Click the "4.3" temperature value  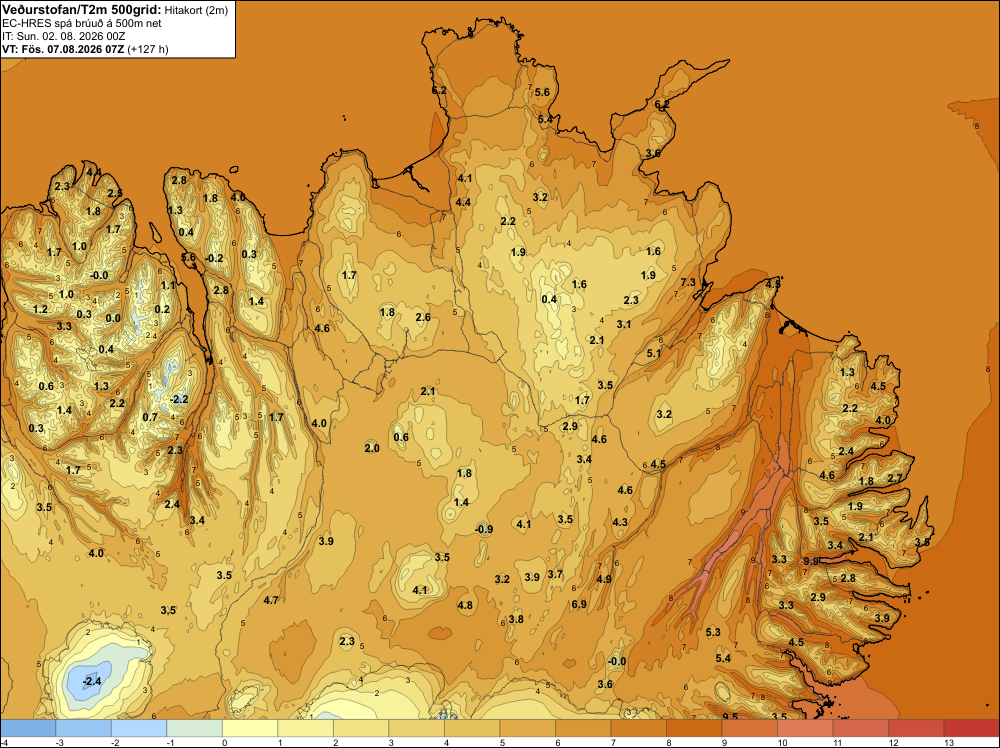tap(620, 522)
